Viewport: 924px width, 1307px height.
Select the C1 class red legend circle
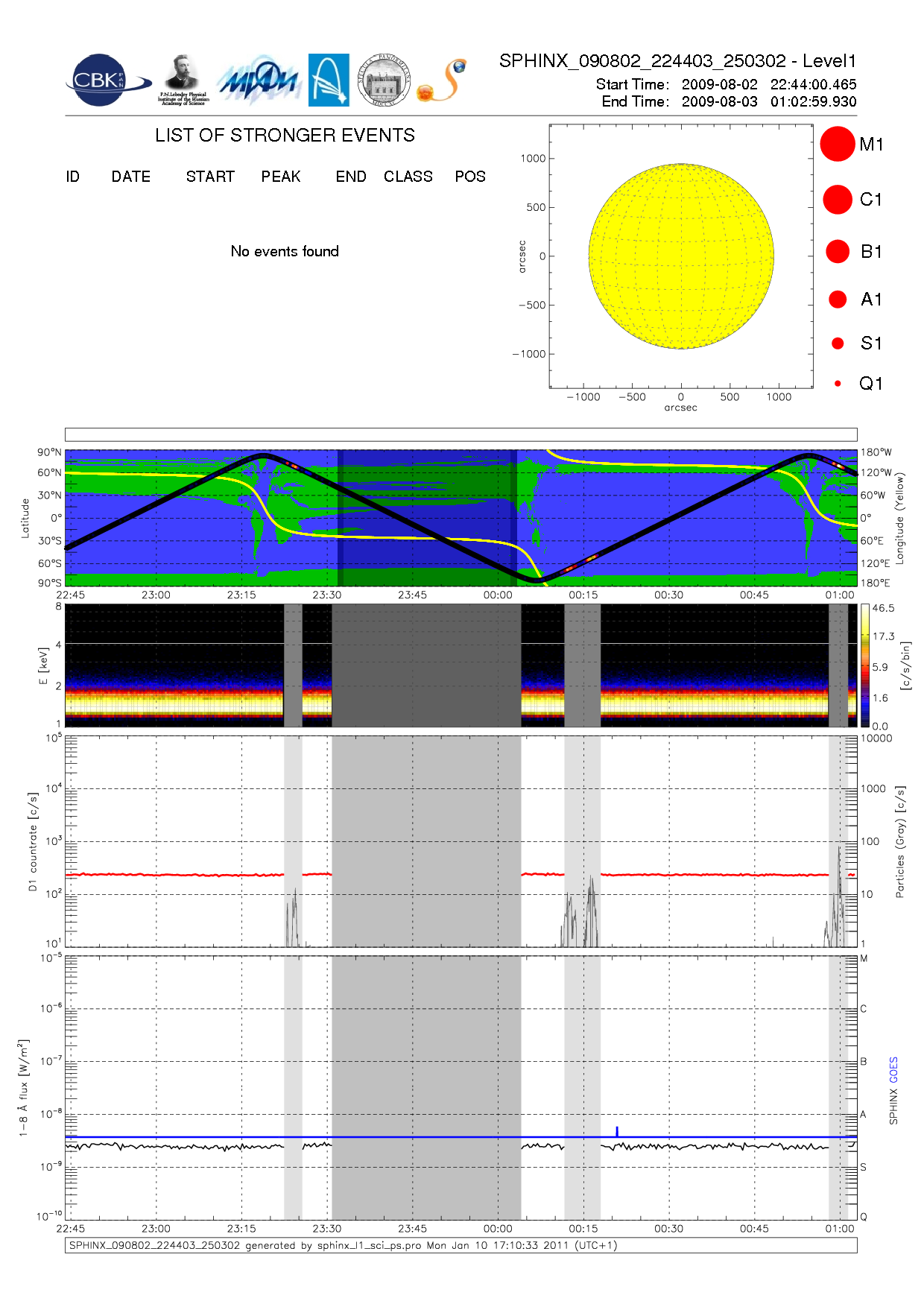pyautogui.click(x=838, y=200)
